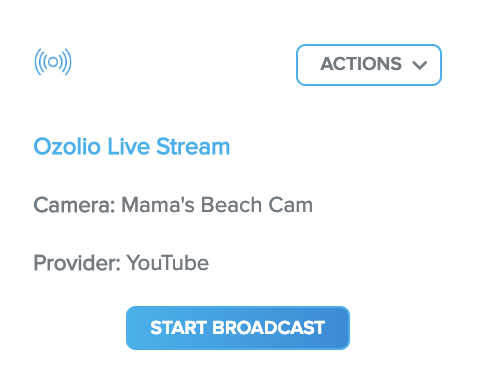The width and height of the screenshot is (480, 376).
Task: Click the word Live in the stream title
Action: 128,146
